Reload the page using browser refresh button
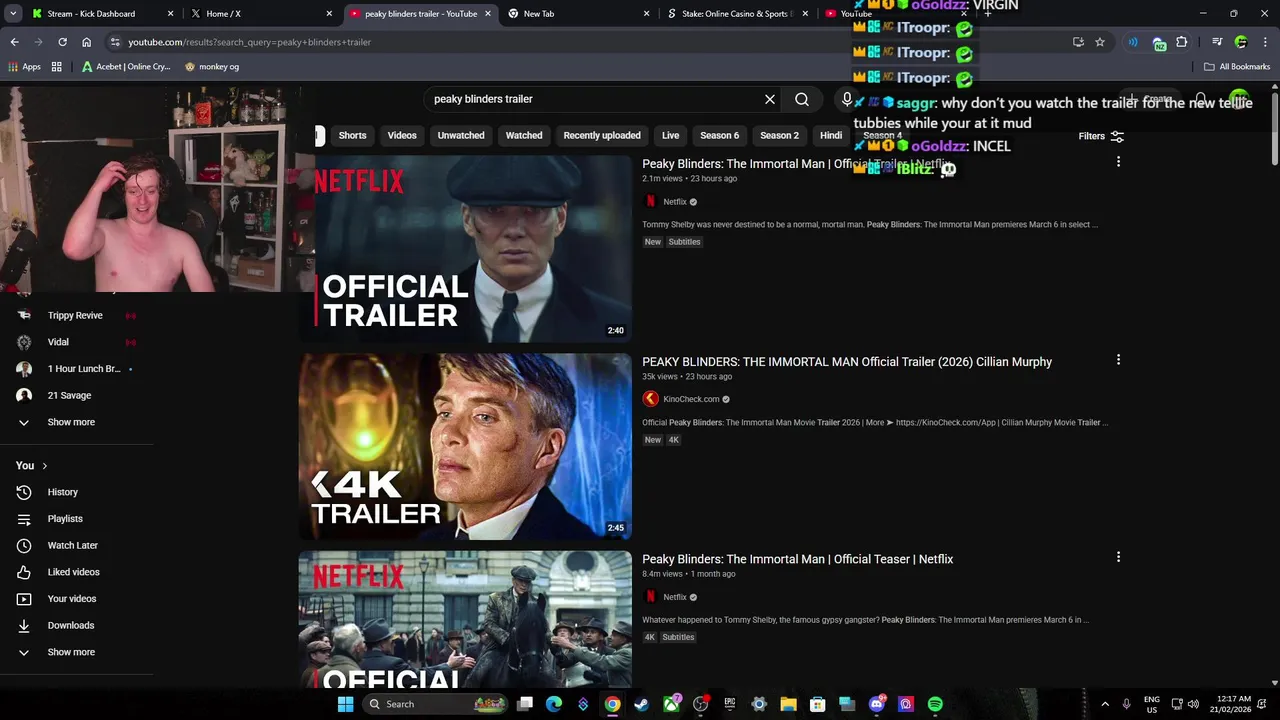Viewport: 1280px width, 720px height. coord(62,42)
